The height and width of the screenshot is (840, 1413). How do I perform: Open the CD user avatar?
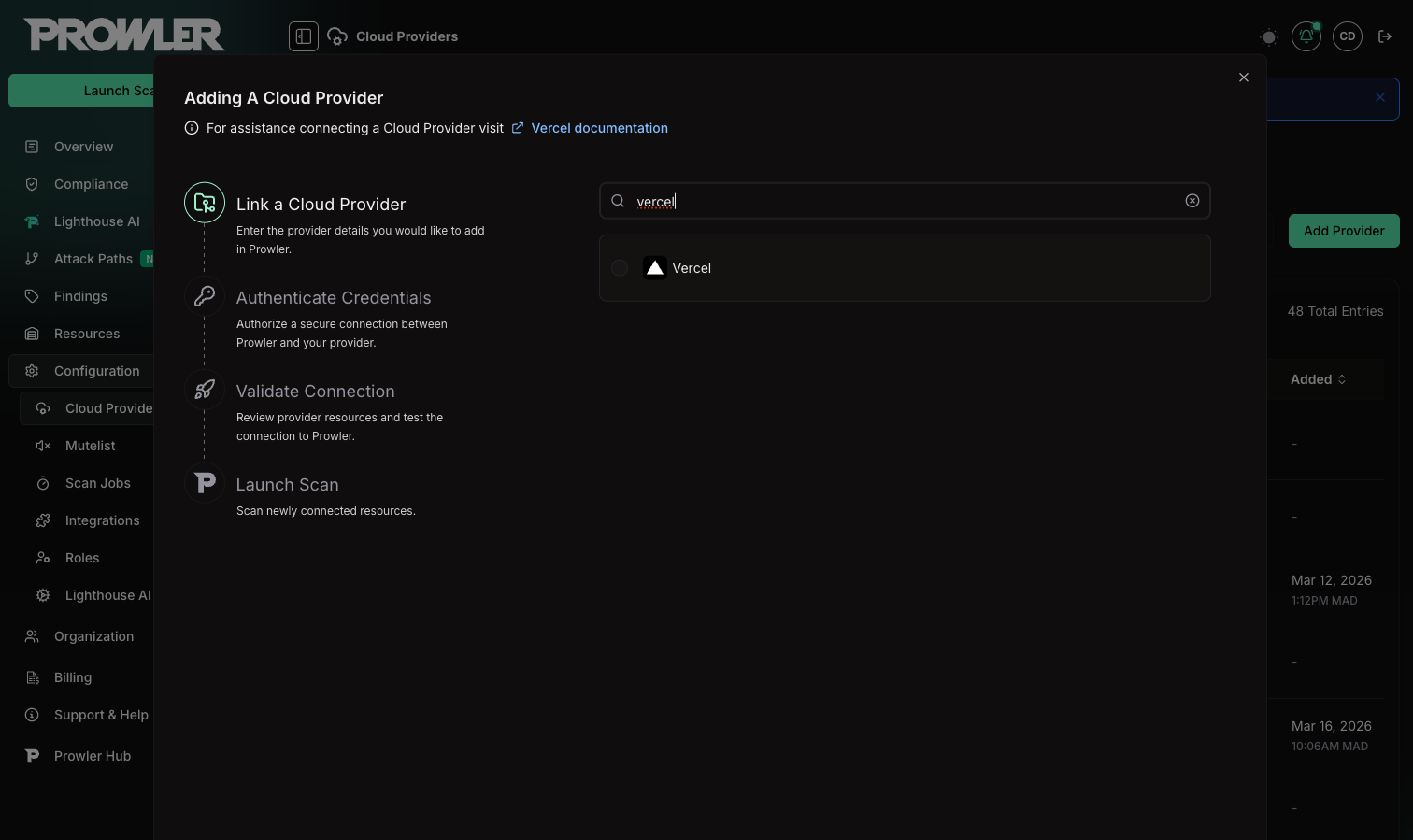(1348, 36)
